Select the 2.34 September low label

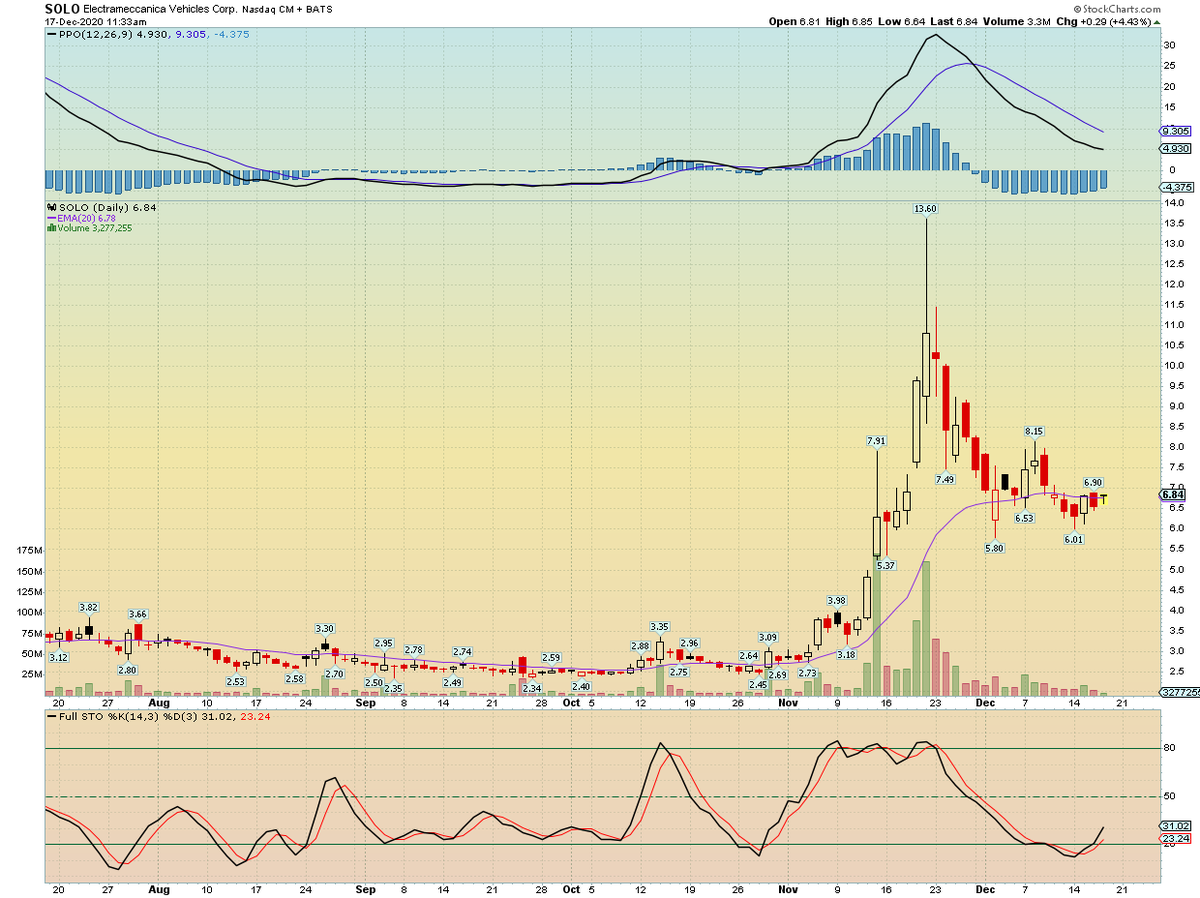(531, 688)
